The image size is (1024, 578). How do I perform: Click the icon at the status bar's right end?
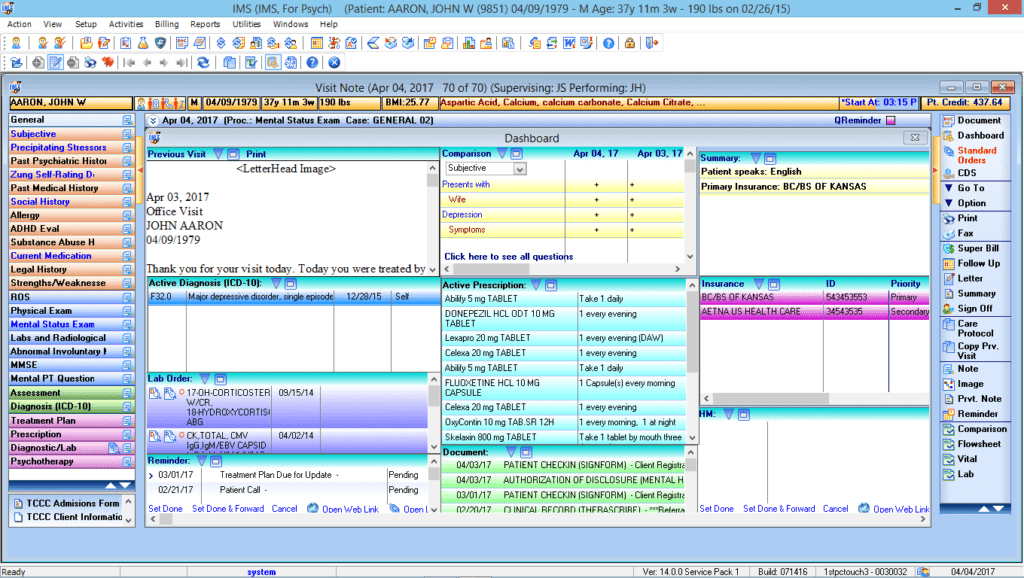[x=923, y=571]
